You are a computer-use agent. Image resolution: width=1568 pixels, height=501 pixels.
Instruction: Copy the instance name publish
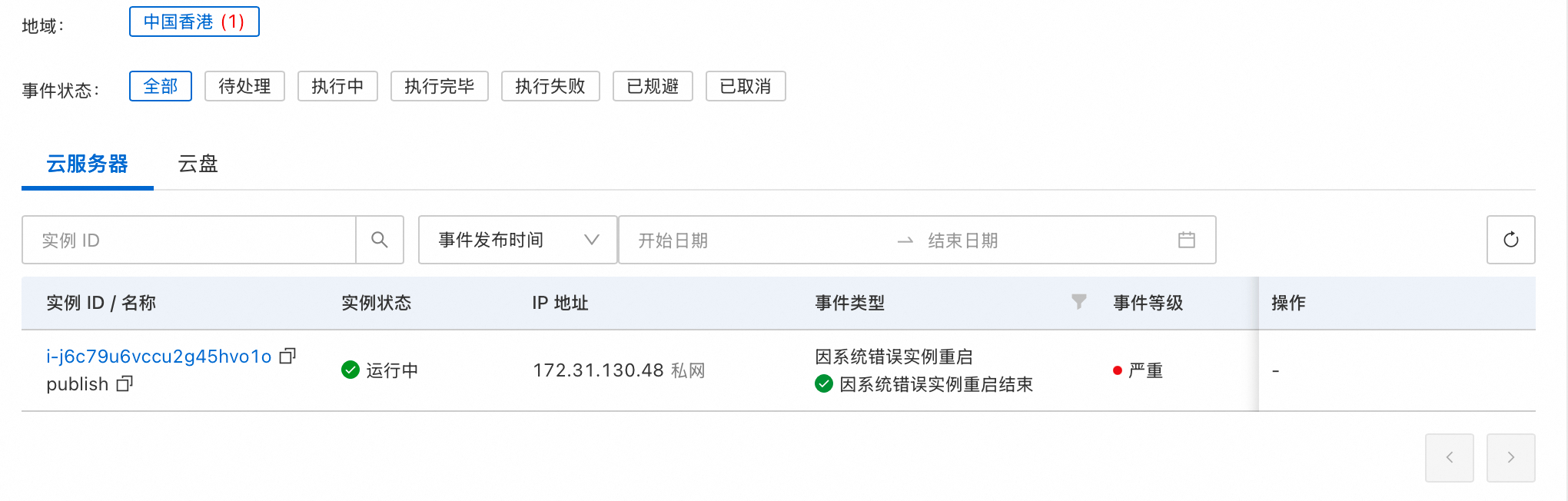point(125,383)
